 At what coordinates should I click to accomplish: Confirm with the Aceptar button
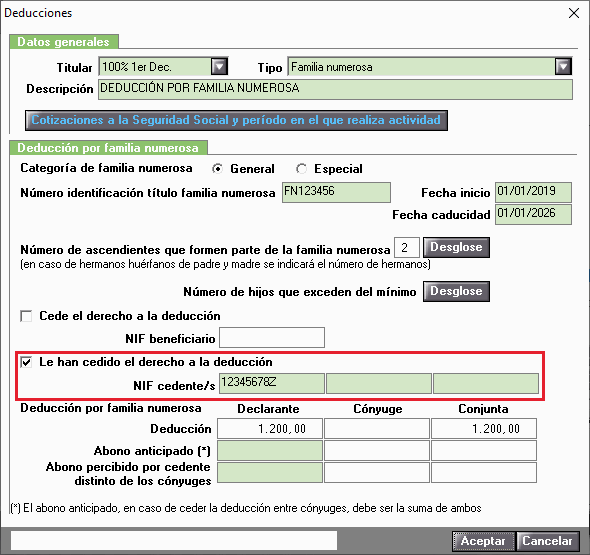pos(483,541)
